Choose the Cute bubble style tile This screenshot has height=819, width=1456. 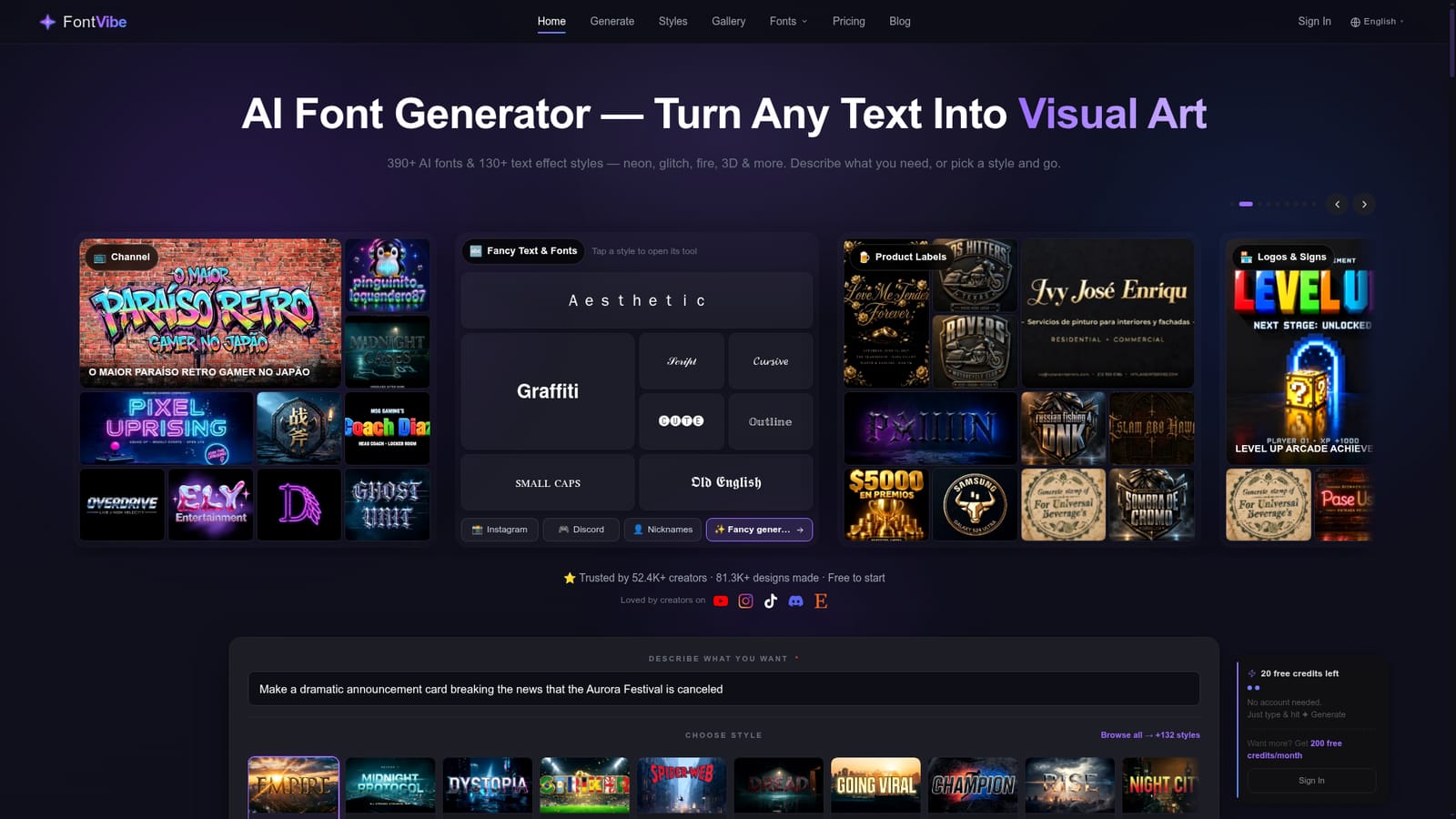(682, 421)
